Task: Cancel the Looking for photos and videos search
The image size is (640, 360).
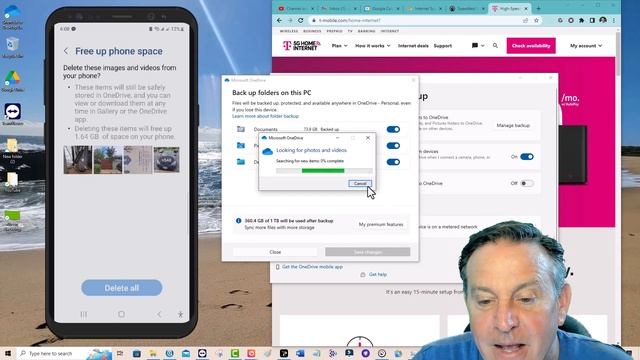Action: tap(360, 184)
